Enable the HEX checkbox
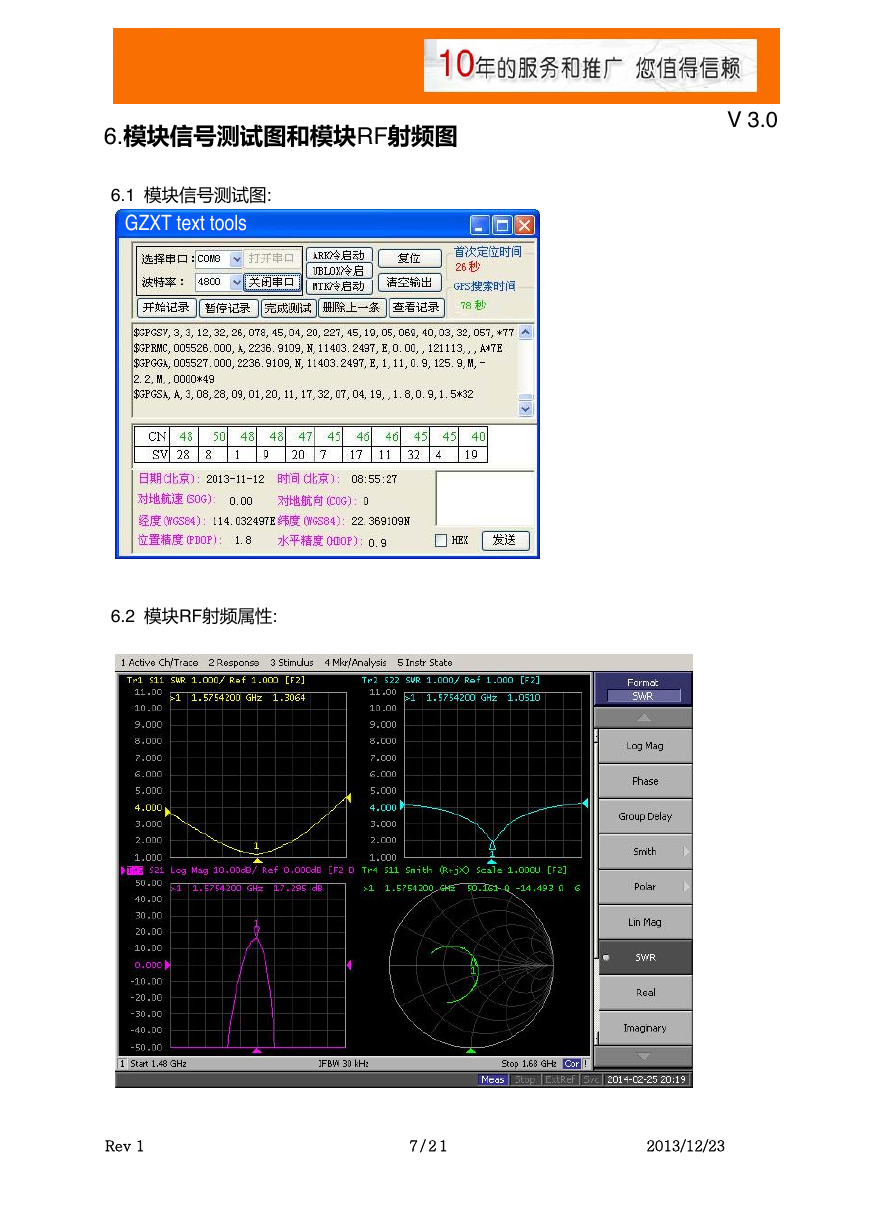Screen dimensions: 870x1228 (442, 541)
